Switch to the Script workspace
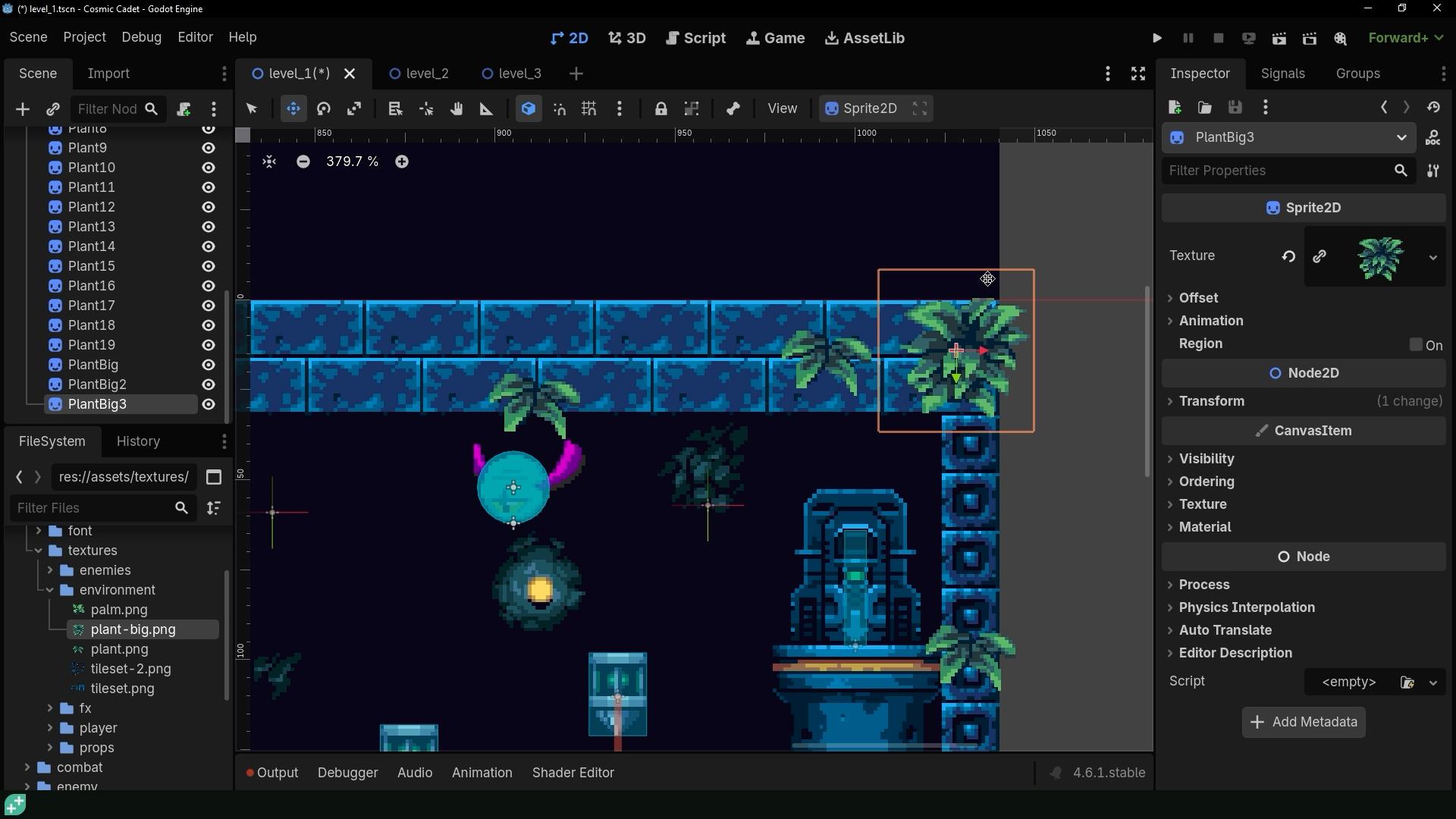 (x=695, y=38)
